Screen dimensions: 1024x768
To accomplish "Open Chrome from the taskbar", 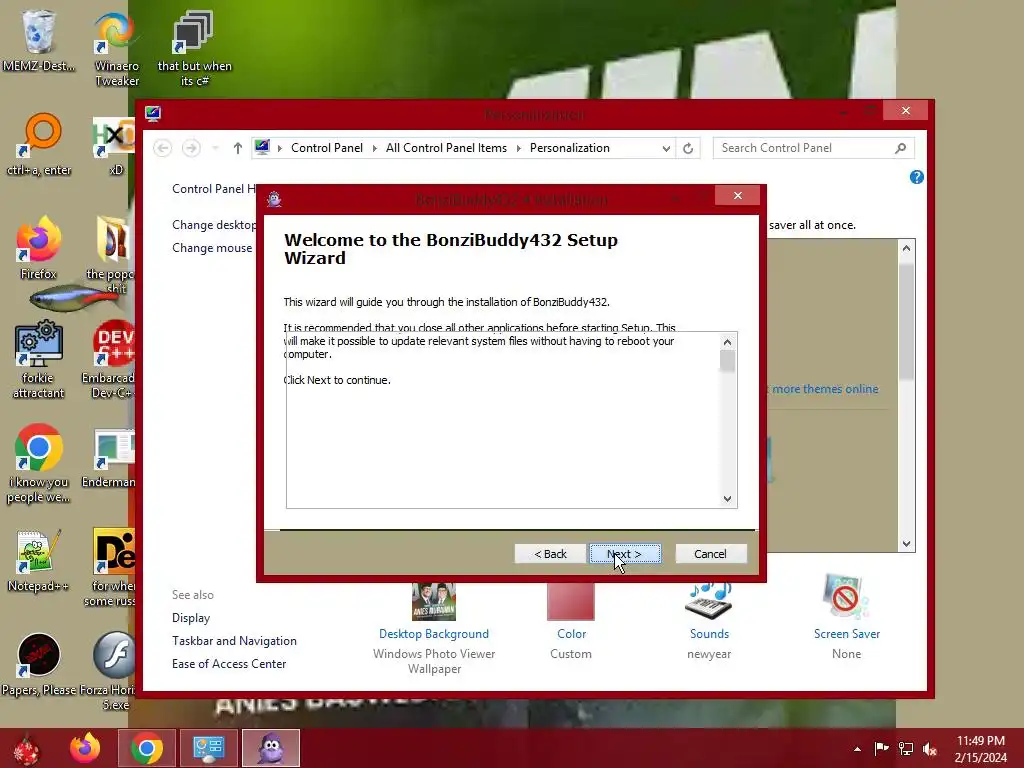I will pos(146,748).
